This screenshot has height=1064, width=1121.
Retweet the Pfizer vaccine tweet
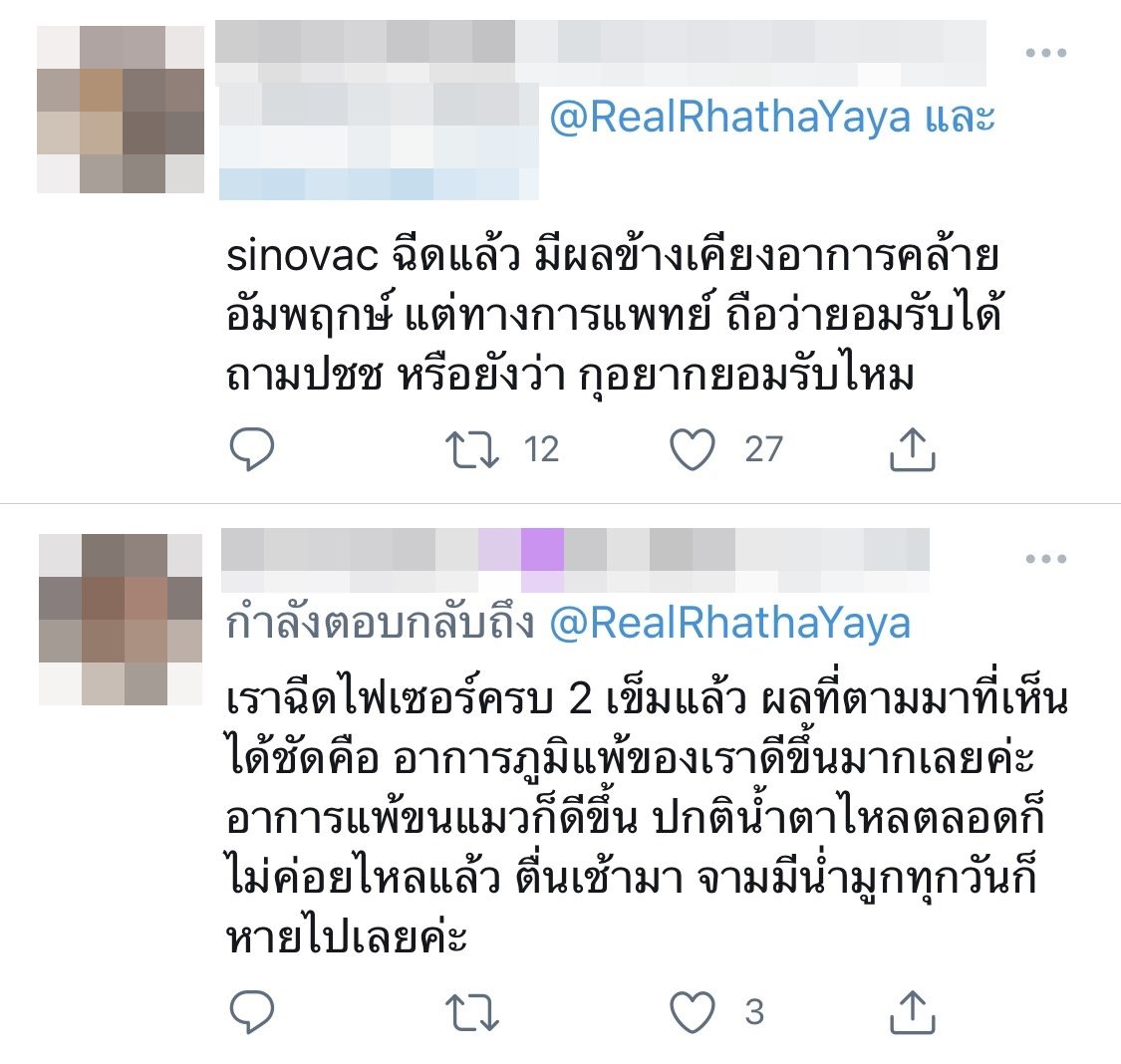click(472, 1012)
